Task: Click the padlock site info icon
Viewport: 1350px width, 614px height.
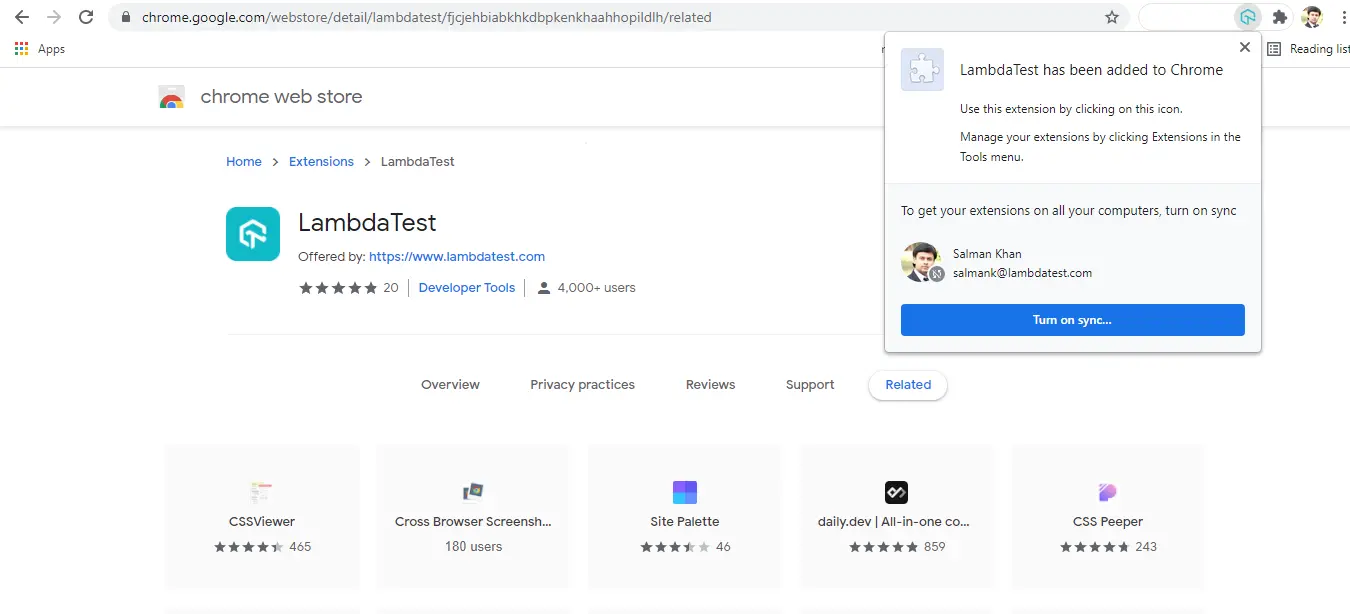Action: pos(126,17)
